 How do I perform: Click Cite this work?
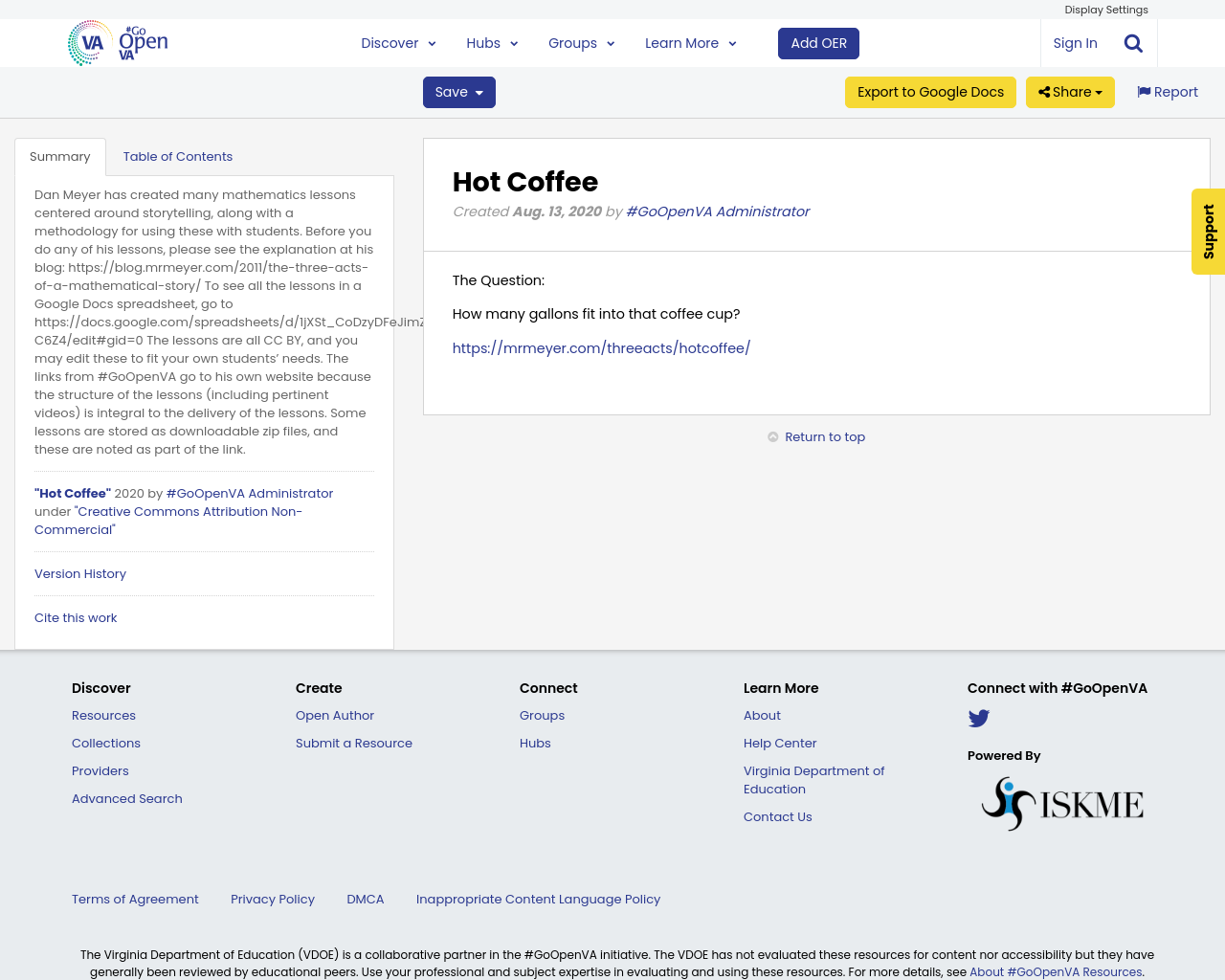click(76, 617)
